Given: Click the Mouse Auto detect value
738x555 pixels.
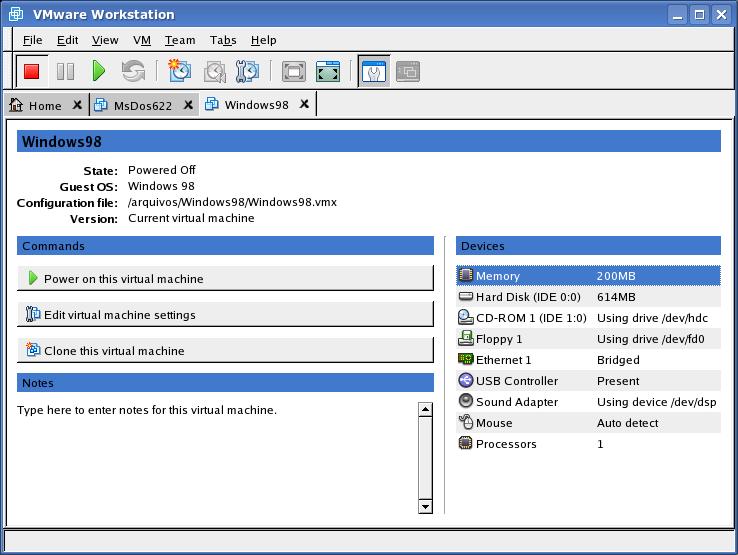Looking at the screenshot, I should 627,423.
